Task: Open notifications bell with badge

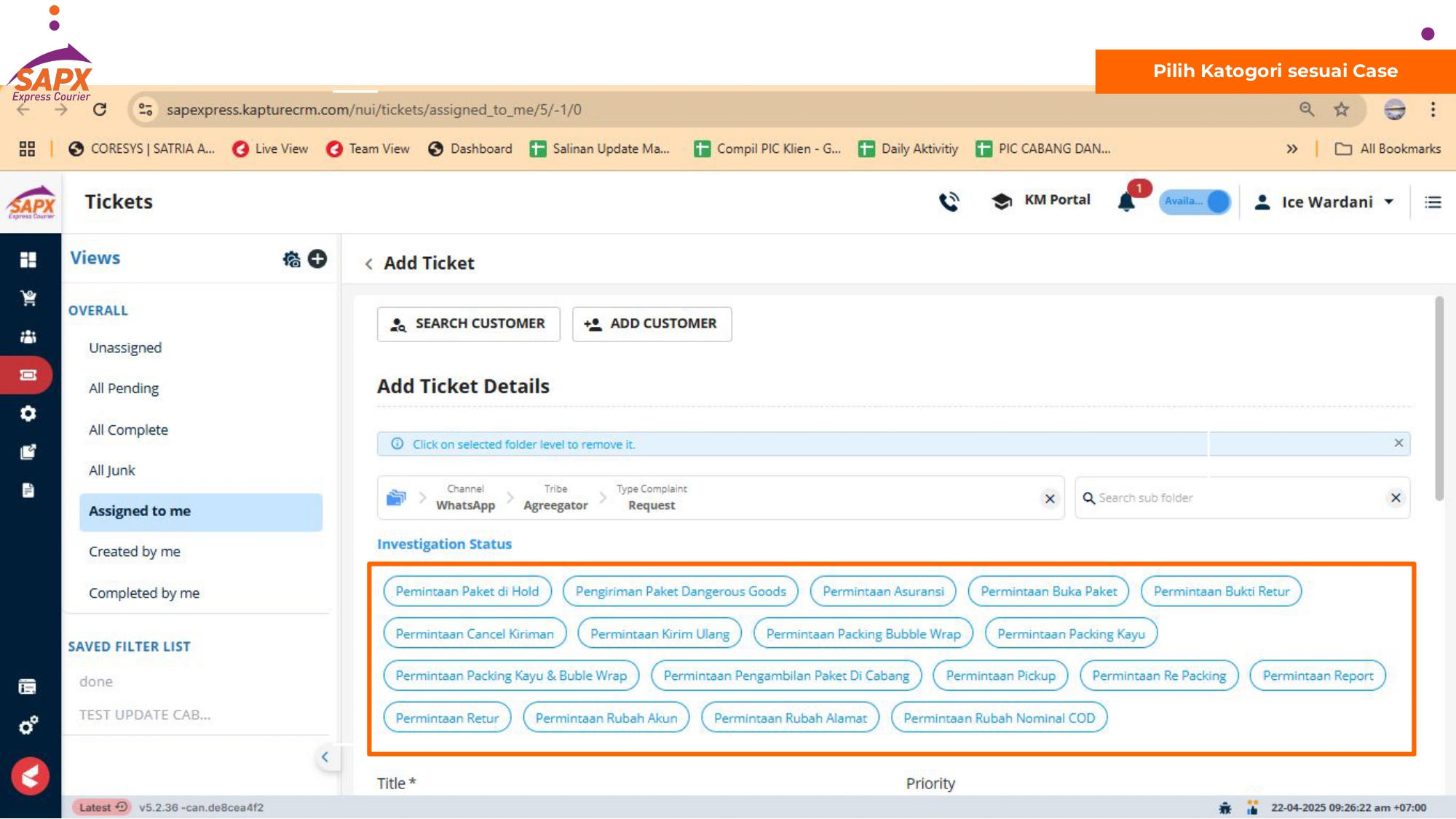Action: pos(1127,202)
